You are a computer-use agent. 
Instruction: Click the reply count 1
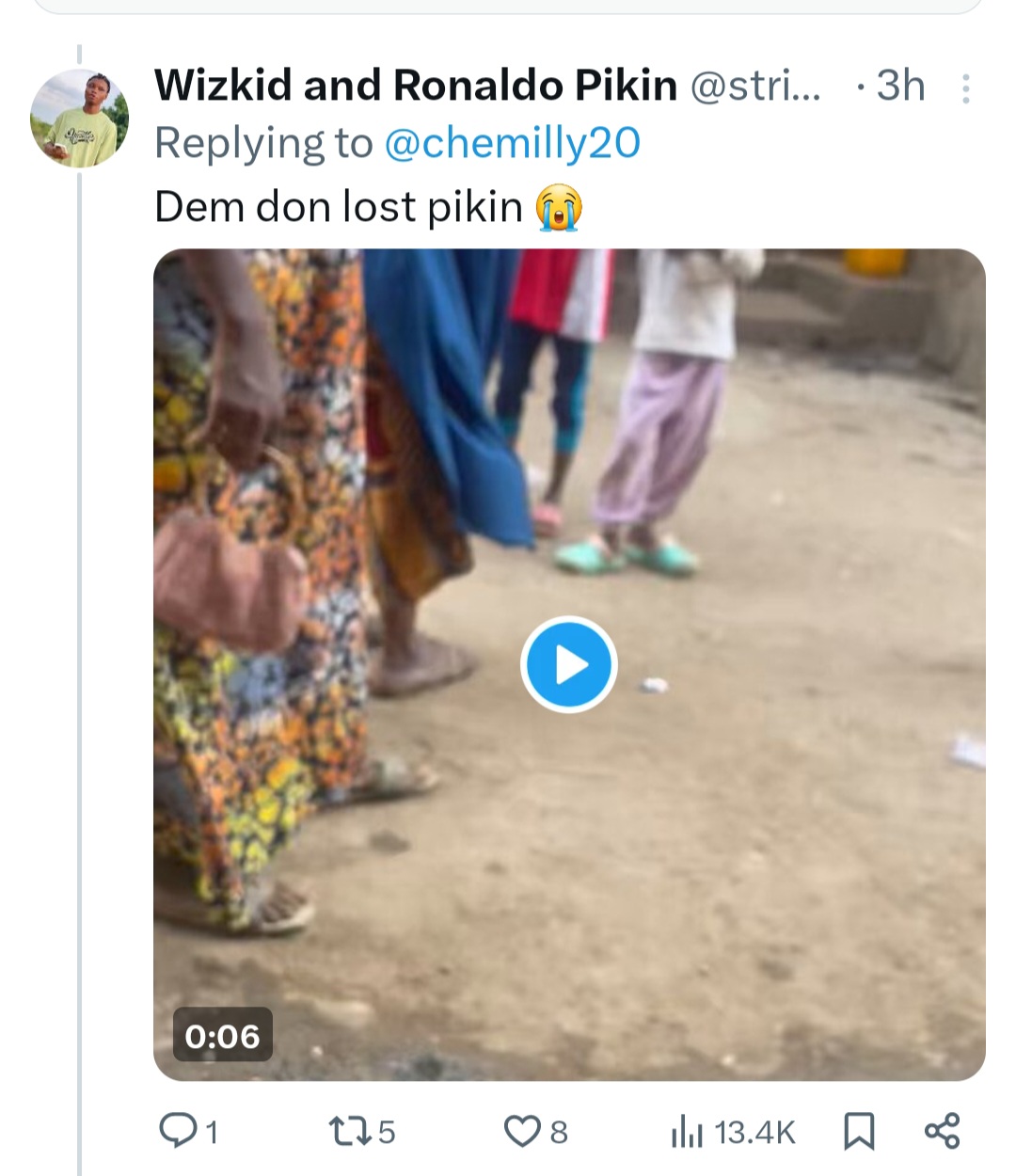coord(213,1131)
